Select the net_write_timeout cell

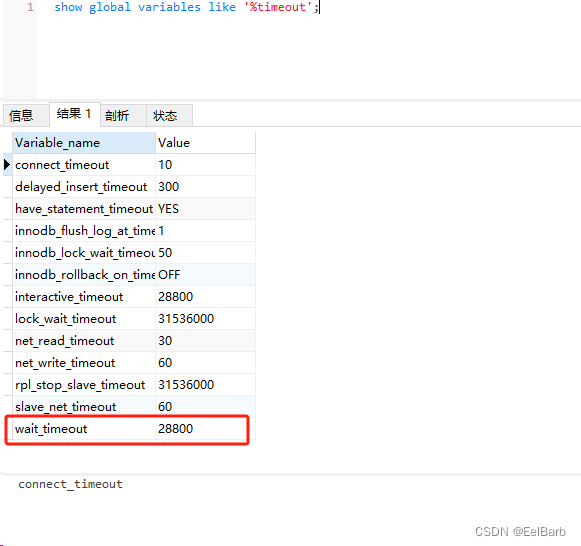(x=84, y=363)
